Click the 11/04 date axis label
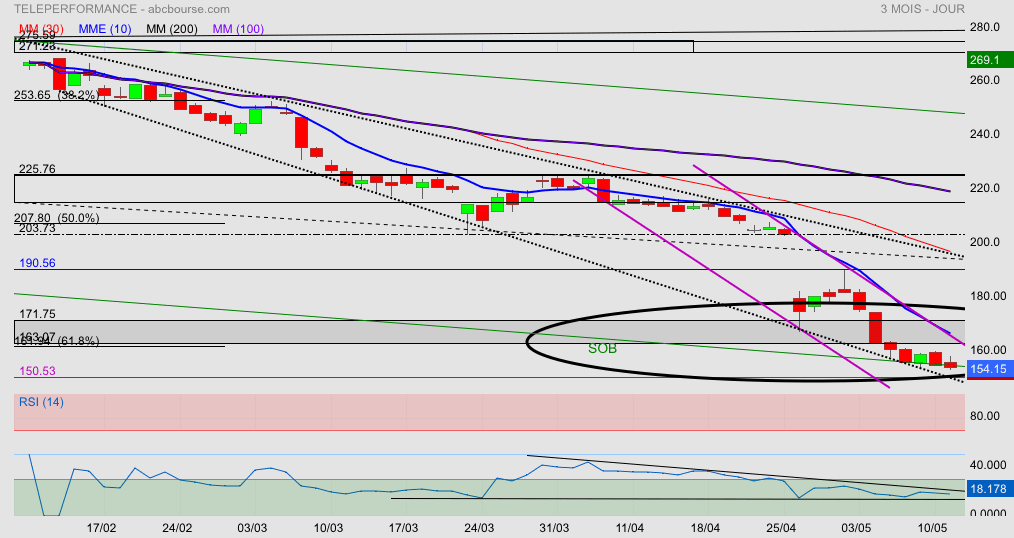1014x538 pixels. [629, 528]
